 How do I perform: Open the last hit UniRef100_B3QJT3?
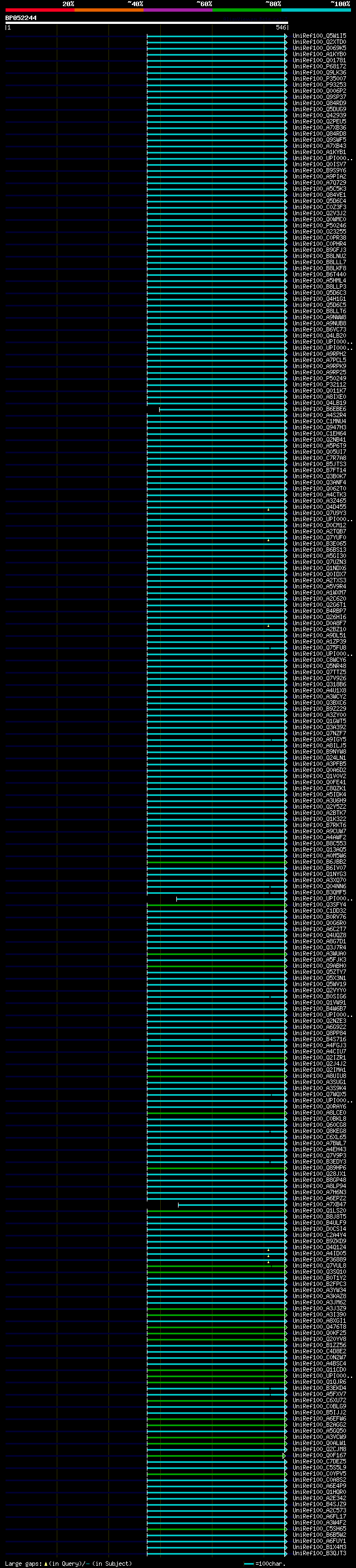(319, 1553)
